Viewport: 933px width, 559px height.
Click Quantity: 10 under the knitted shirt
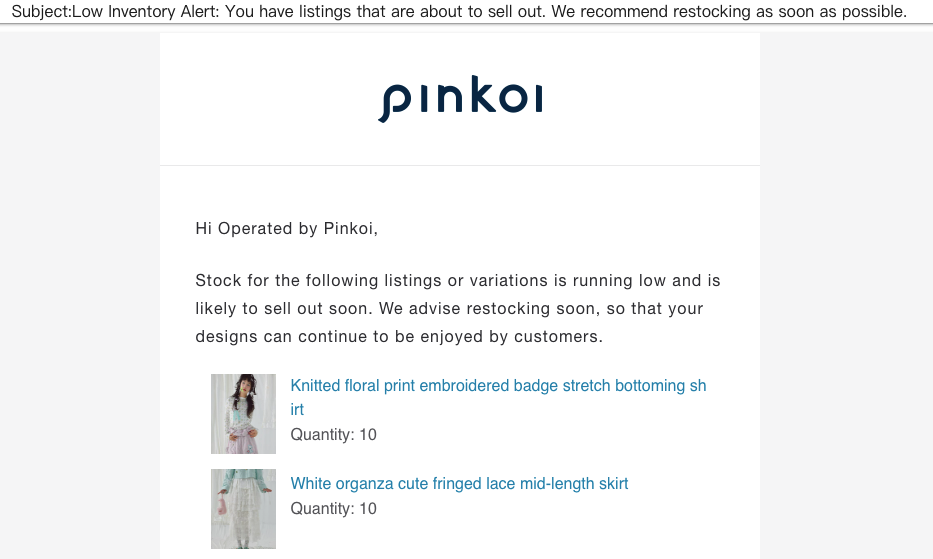tap(333, 435)
